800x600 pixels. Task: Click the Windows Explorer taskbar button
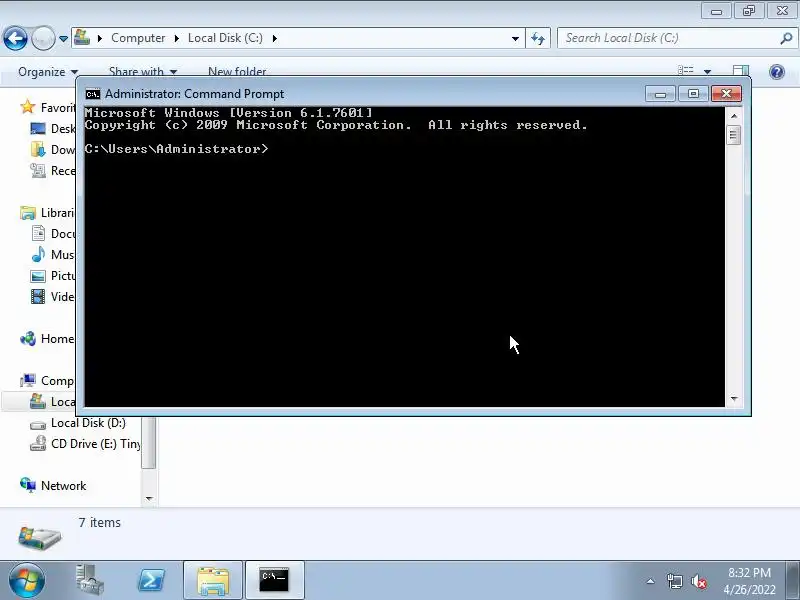point(213,580)
